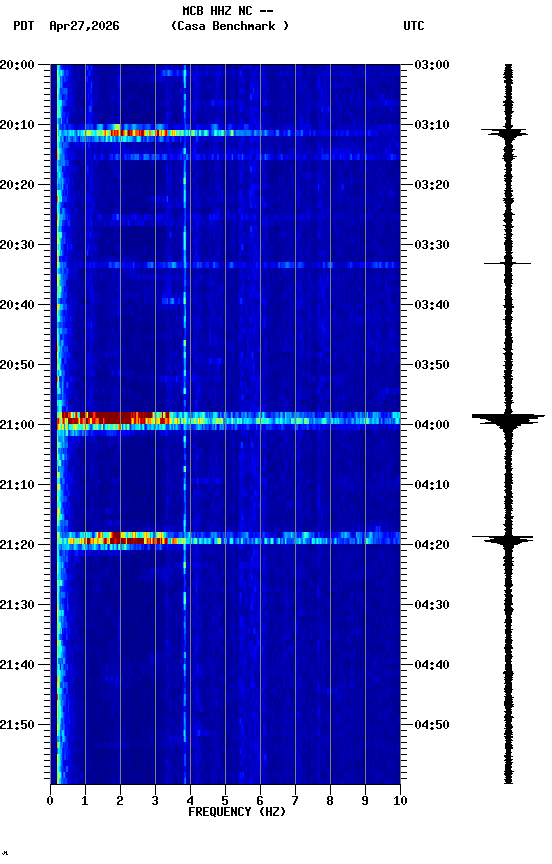The image size is (552, 864).
Task: Click the 21:20 PDT time label
Action: point(17,545)
